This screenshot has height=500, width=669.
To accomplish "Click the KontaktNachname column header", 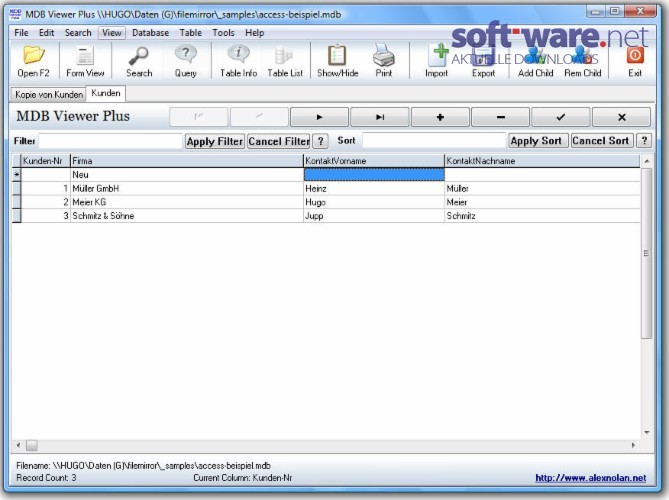I will pyautogui.click(x=542, y=161).
